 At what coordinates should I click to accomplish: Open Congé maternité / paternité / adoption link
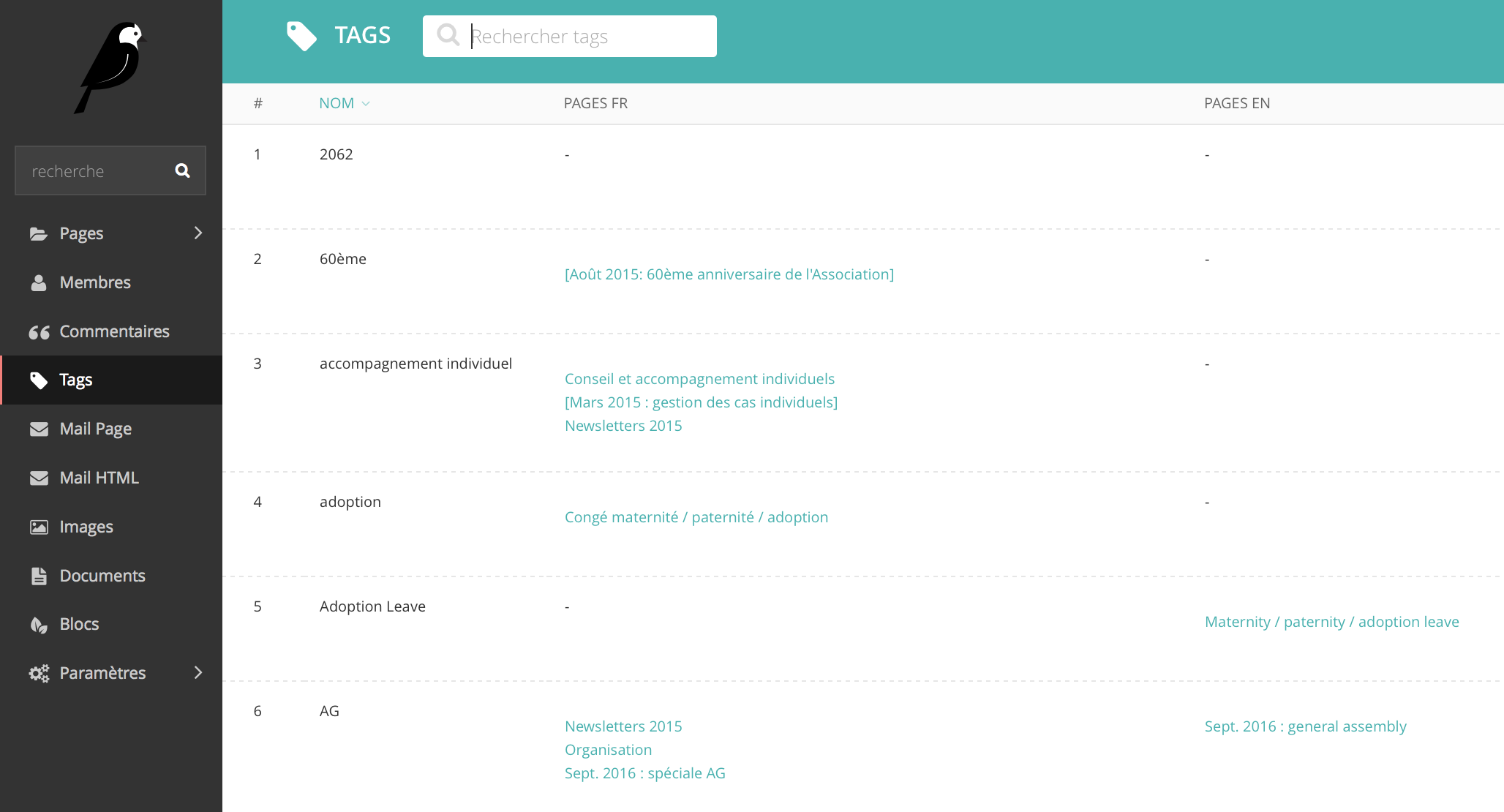pyautogui.click(x=696, y=517)
